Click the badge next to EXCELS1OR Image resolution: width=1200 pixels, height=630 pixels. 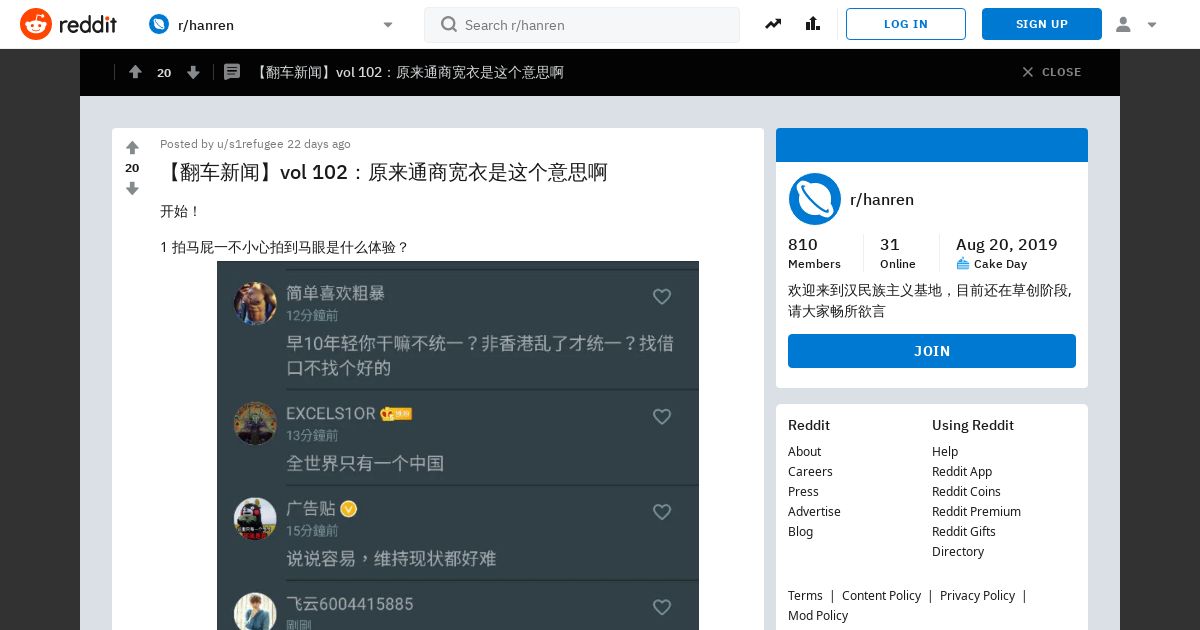[x=396, y=414]
